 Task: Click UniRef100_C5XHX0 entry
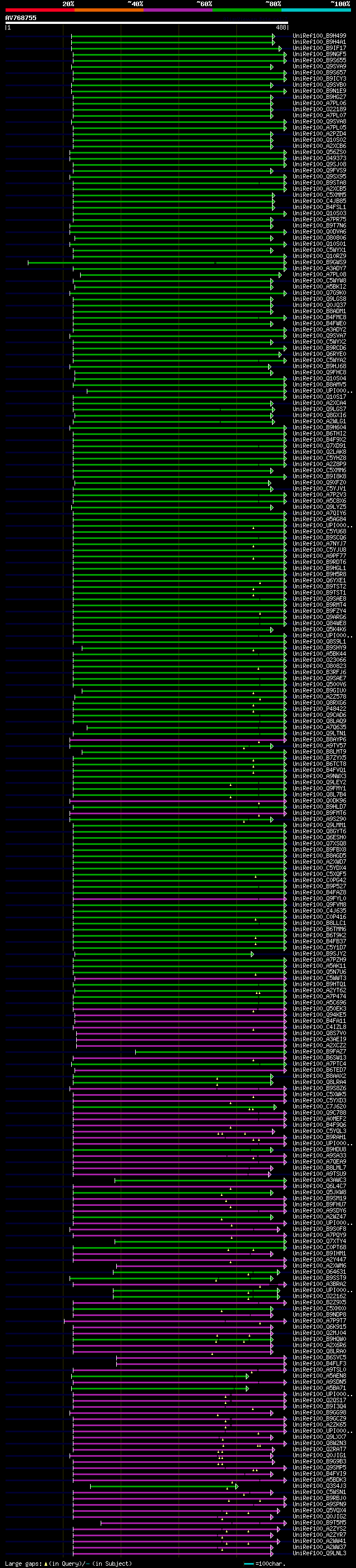coord(319,1308)
